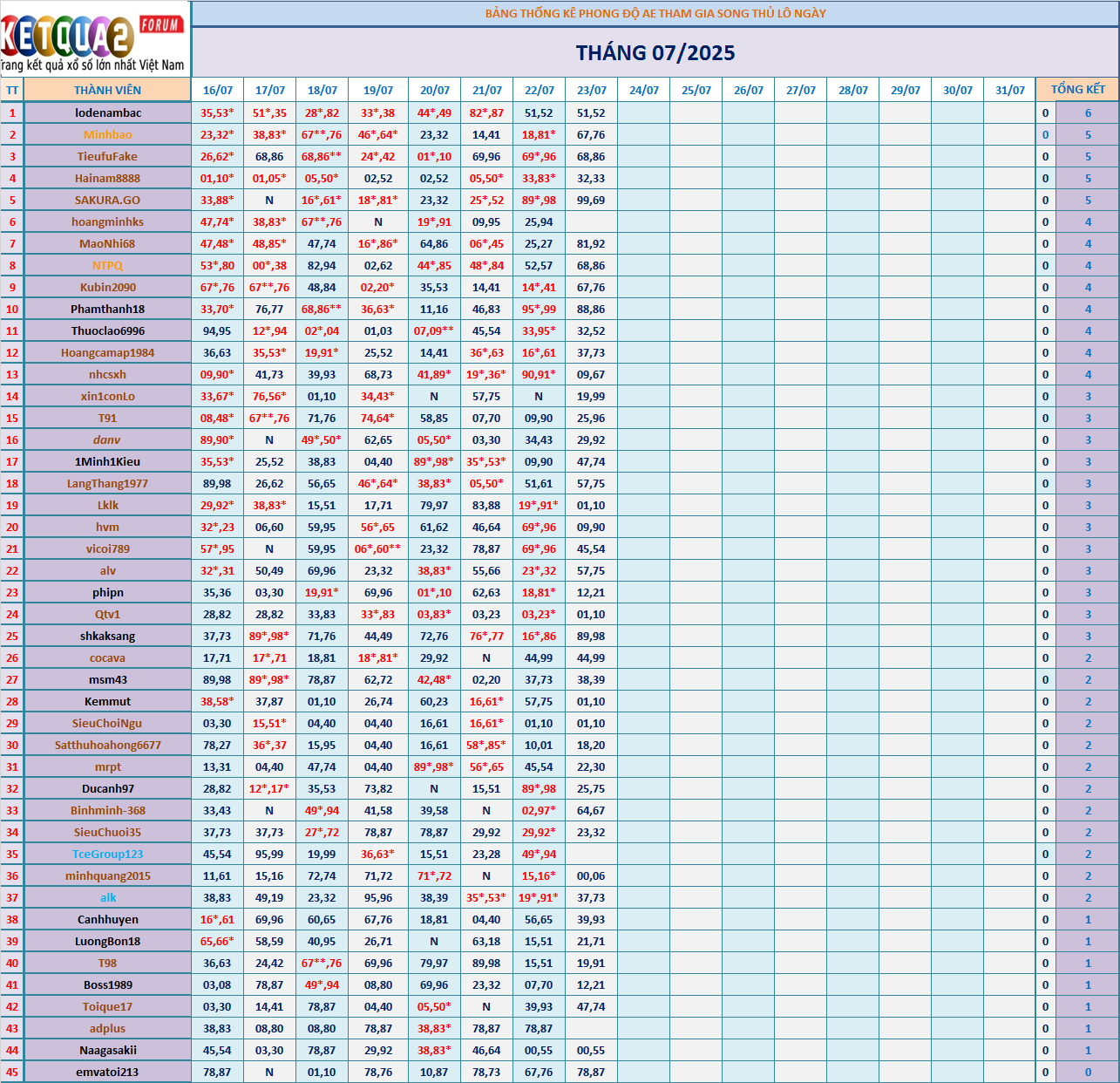Select the THÁNG 07/2025 title
This screenshot has width=1120, height=1083.
point(655,53)
